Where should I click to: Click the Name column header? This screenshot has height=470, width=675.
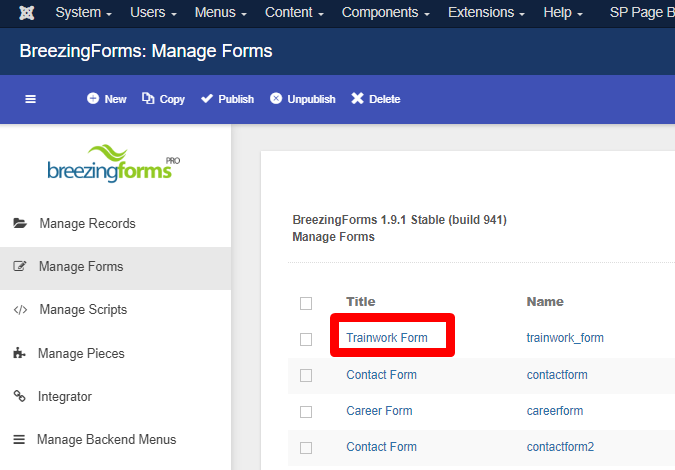pyautogui.click(x=545, y=302)
